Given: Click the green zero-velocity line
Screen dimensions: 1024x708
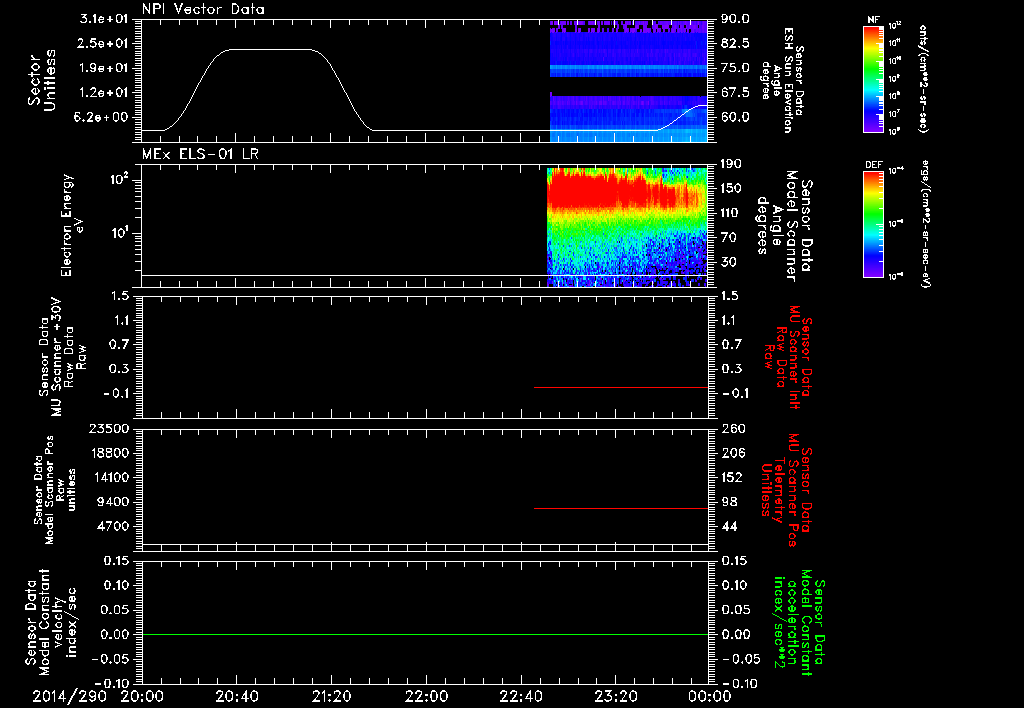Looking at the screenshot, I should (x=425, y=634).
